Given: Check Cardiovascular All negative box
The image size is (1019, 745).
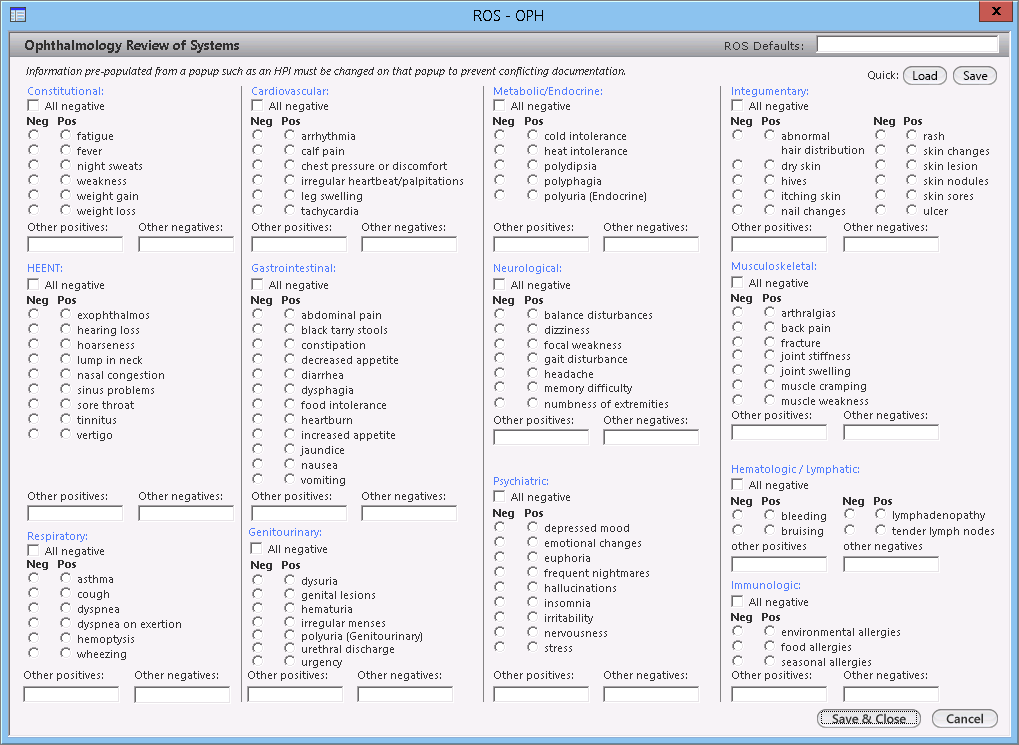Looking at the screenshot, I should 257,105.
